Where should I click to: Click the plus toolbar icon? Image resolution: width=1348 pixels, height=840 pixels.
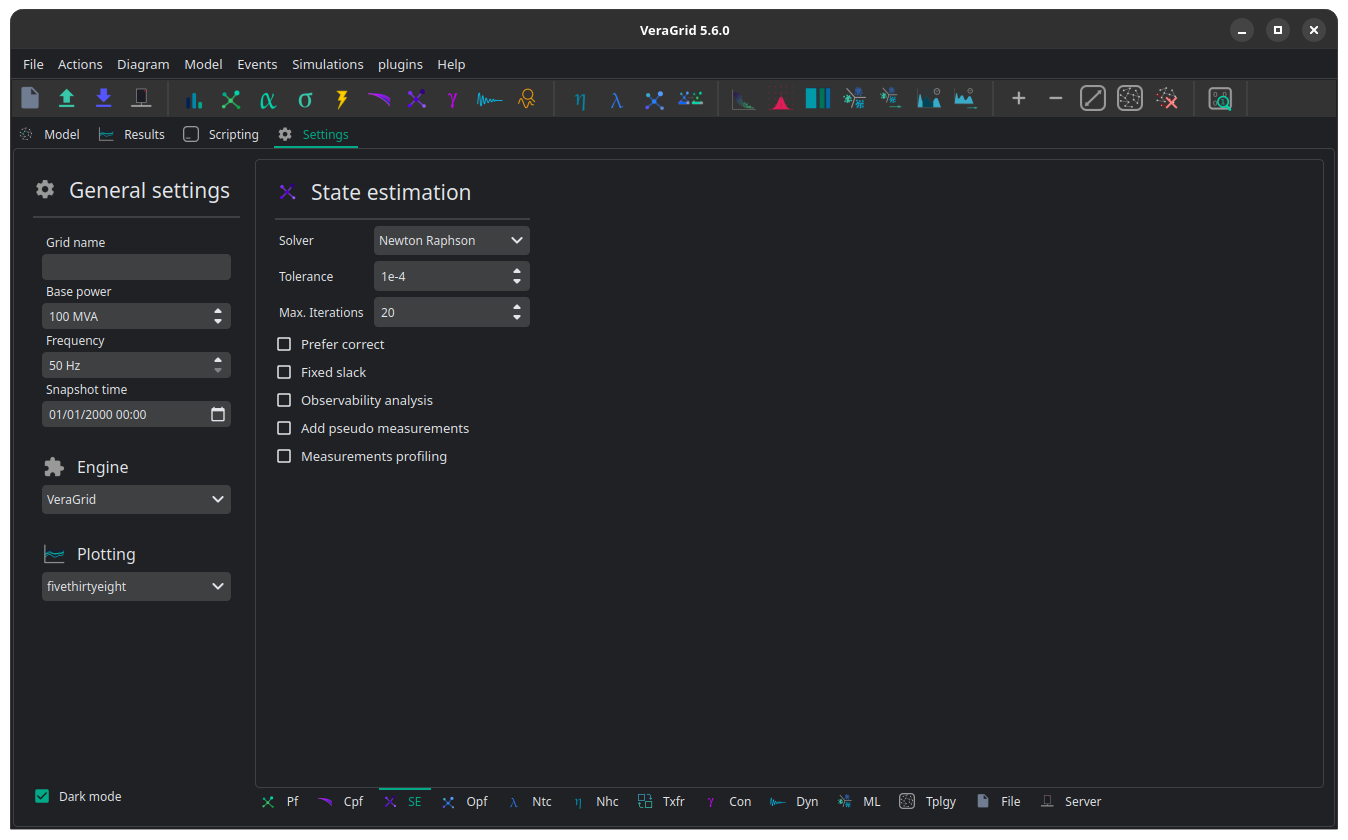(1019, 99)
